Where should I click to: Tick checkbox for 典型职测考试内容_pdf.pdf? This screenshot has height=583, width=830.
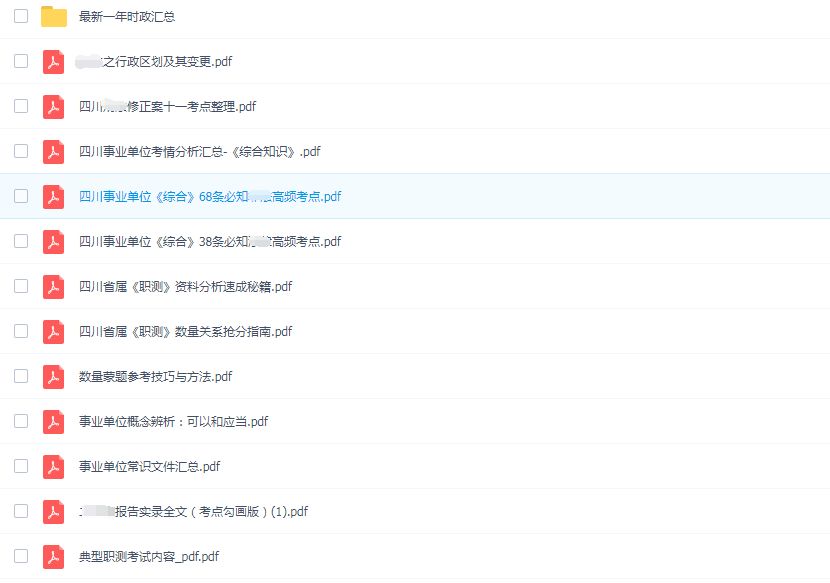(21, 556)
